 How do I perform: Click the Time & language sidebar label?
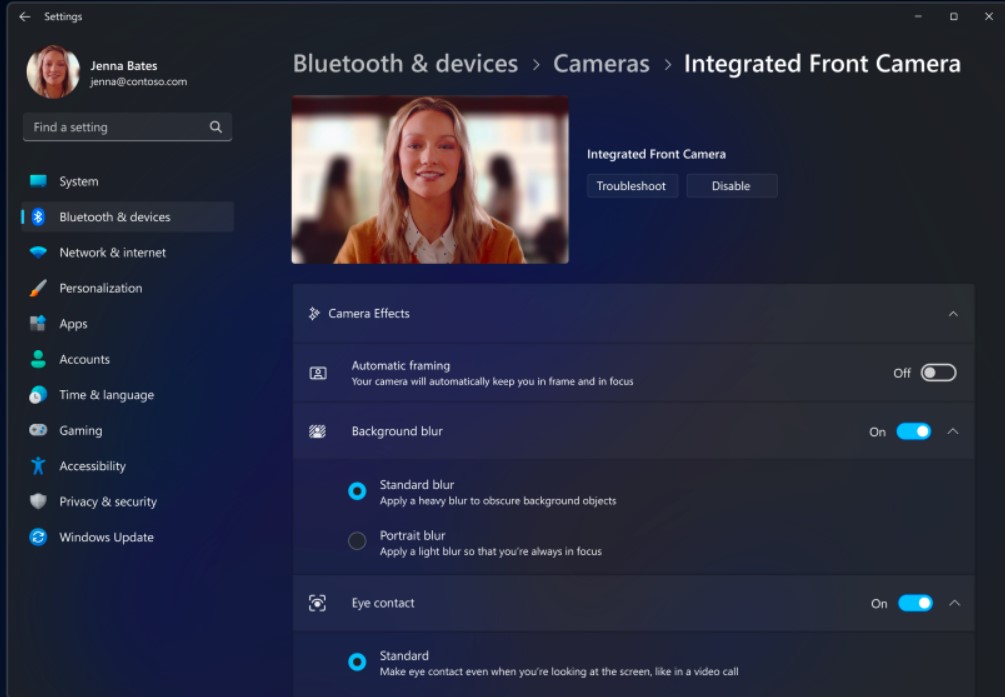tap(106, 395)
